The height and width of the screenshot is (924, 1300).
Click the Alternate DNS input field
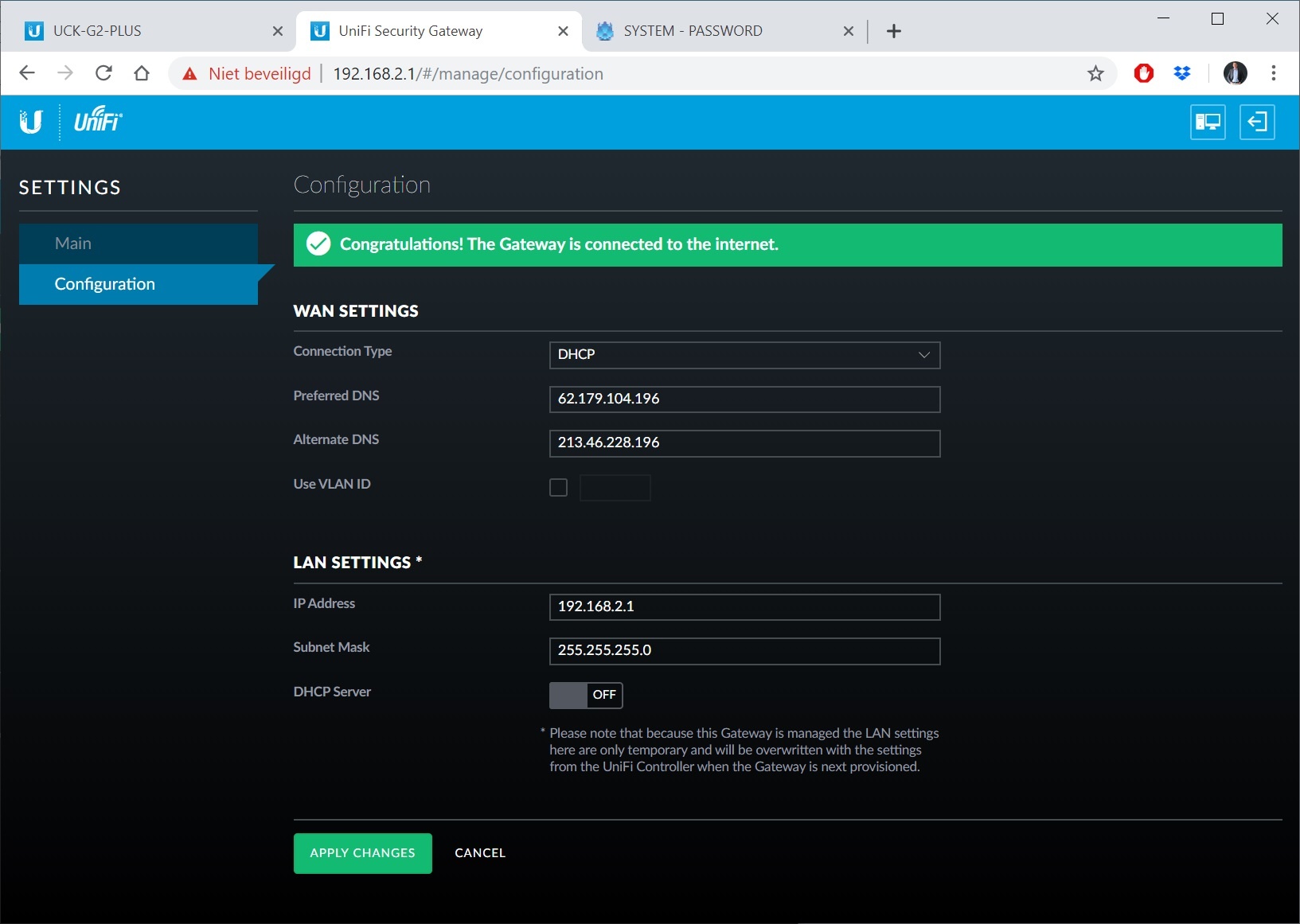pyautogui.click(x=744, y=443)
